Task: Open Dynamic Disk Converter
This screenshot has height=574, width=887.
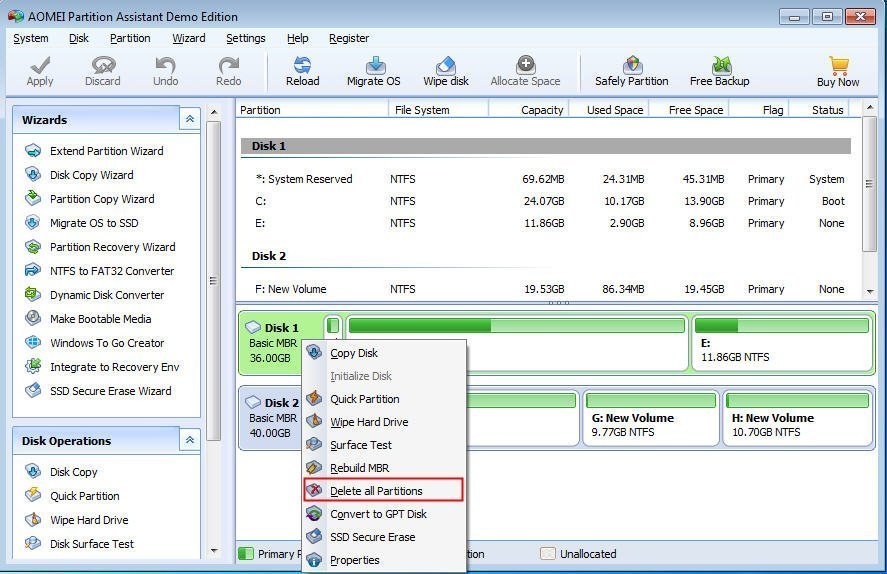Action: (x=94, y=295)
